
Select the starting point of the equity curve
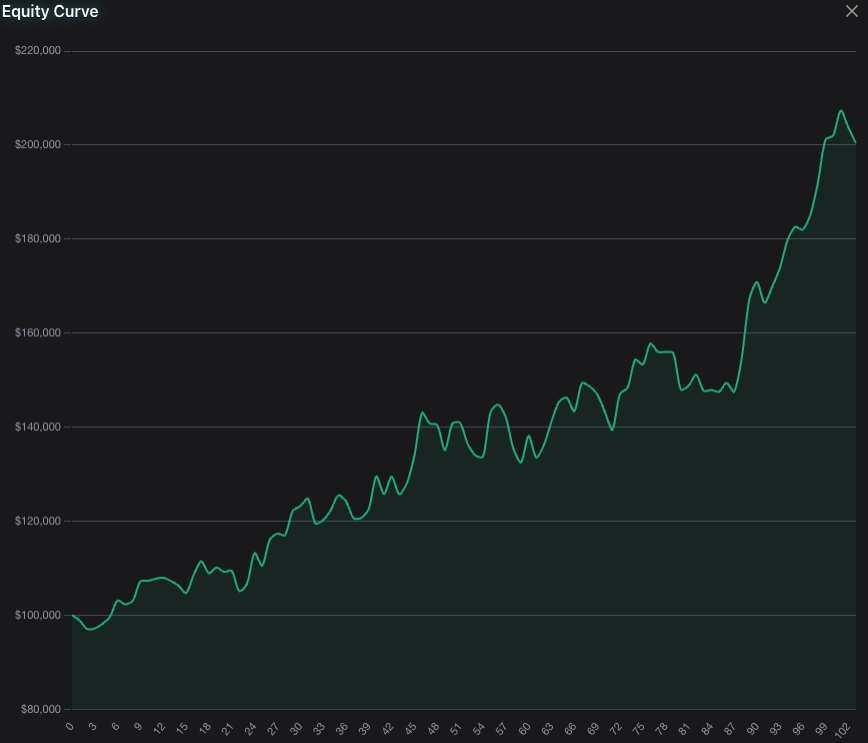click(70, 615)
